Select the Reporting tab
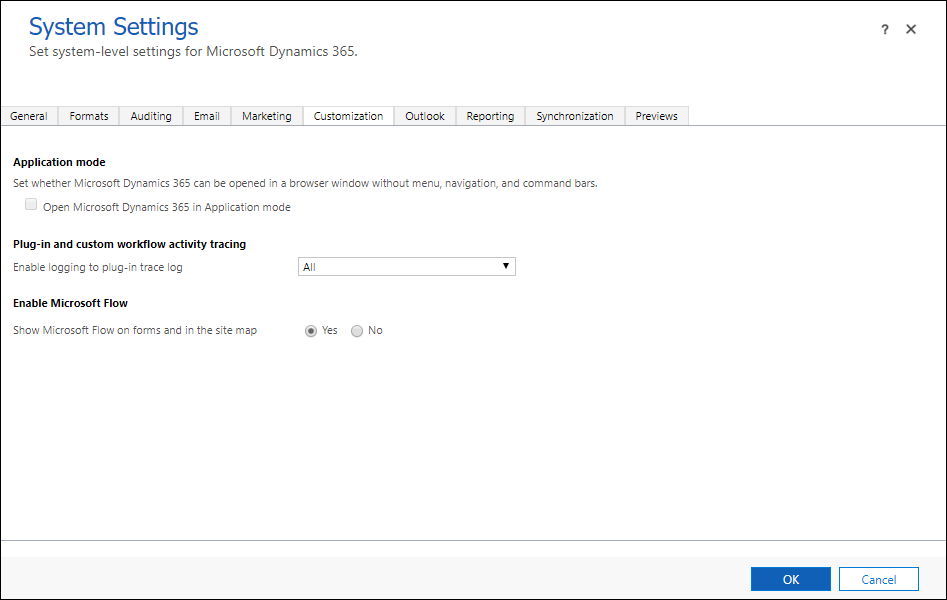 (490, 115)
